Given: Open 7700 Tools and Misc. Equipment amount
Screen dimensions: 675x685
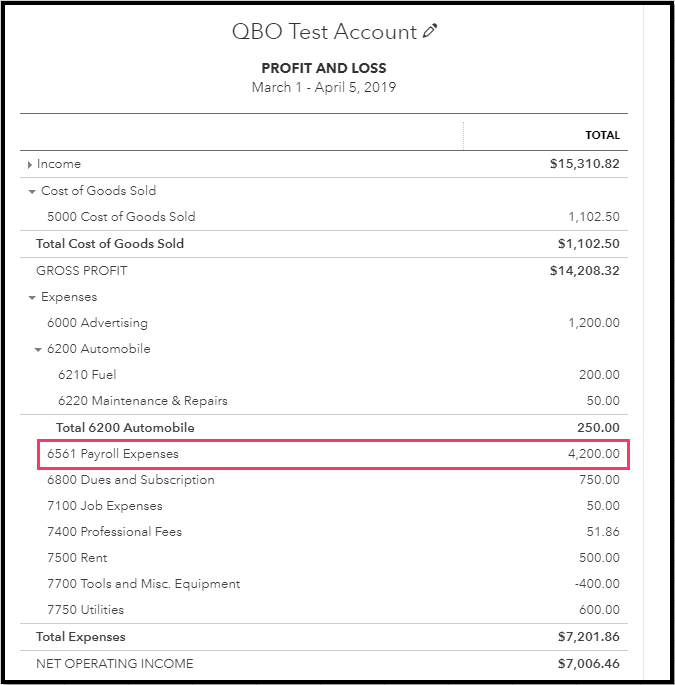Looking at the screenshot, I should click(x=597, y=584).
